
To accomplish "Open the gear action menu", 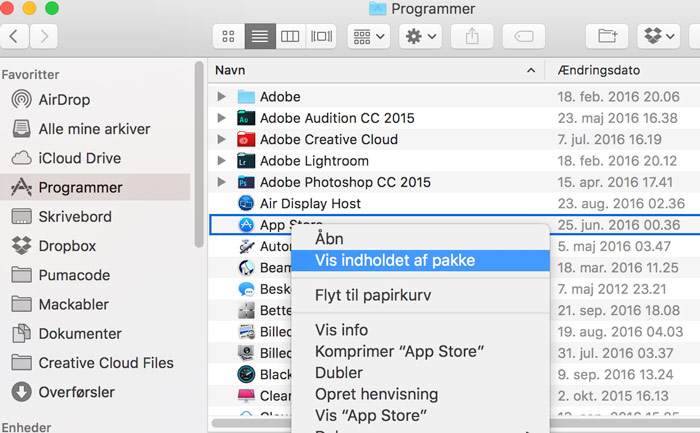I will point(421,36).
